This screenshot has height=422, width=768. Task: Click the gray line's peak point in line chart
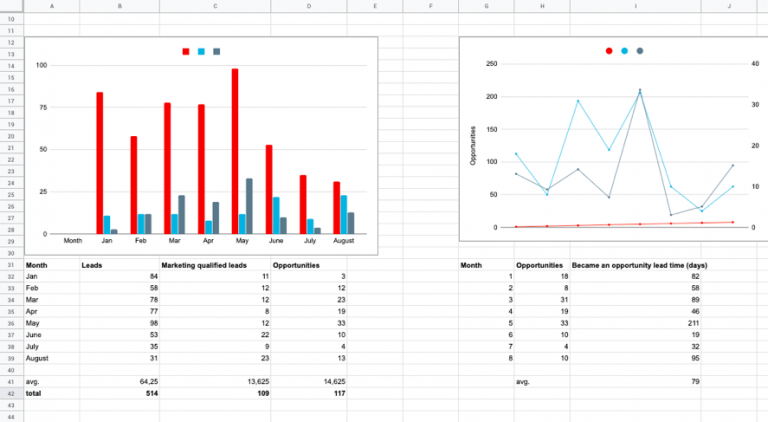click(x=640, y=91)
